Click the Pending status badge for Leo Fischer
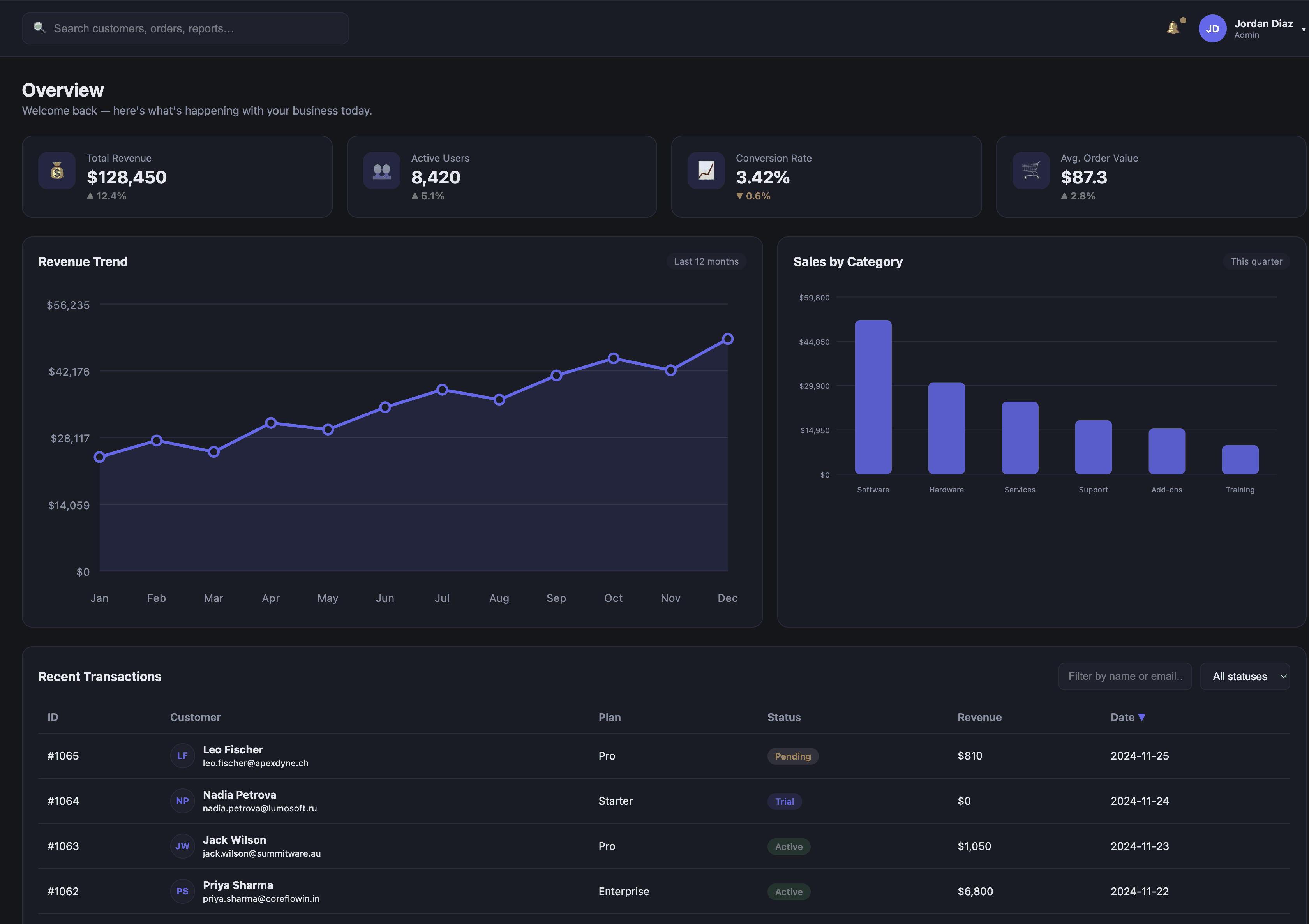The height and width of the screenshot is (924, 1309). (792, 756)
